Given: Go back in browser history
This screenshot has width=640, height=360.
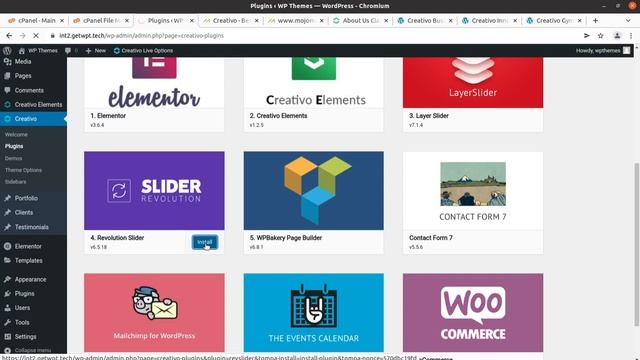Looking at the screenshot, I should coord(9,36).
